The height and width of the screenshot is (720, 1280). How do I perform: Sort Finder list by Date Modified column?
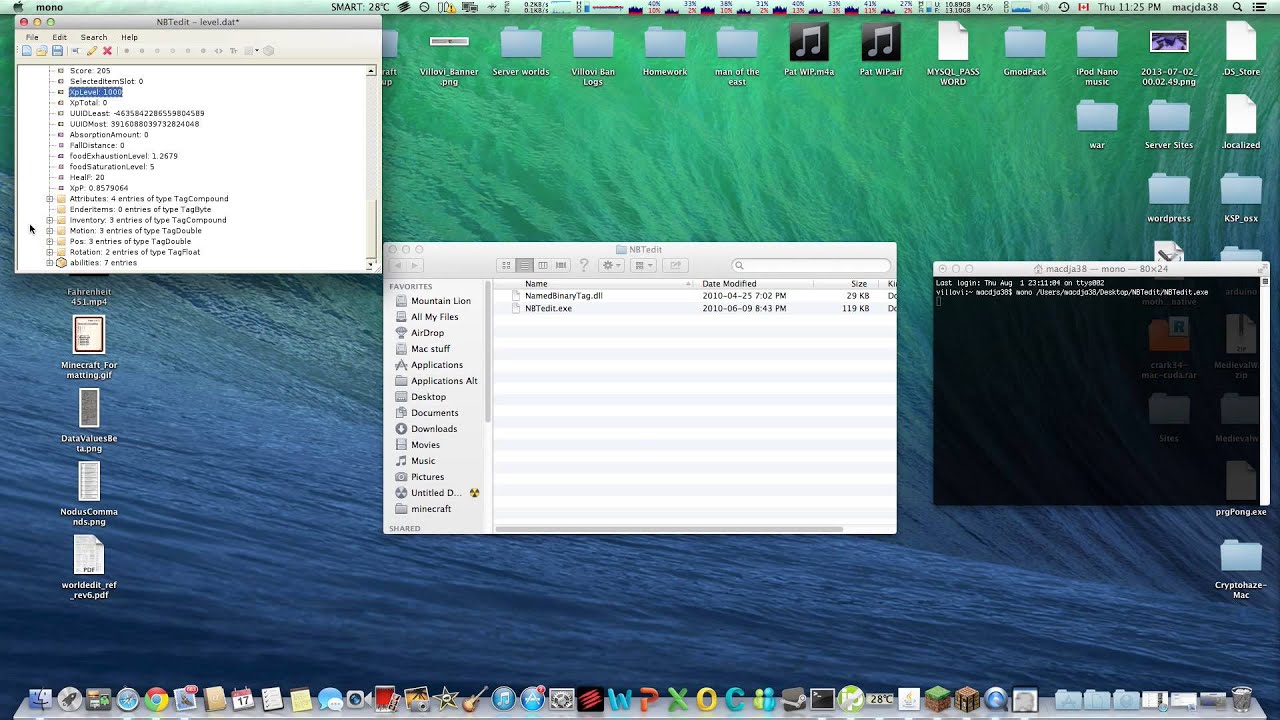755,284
